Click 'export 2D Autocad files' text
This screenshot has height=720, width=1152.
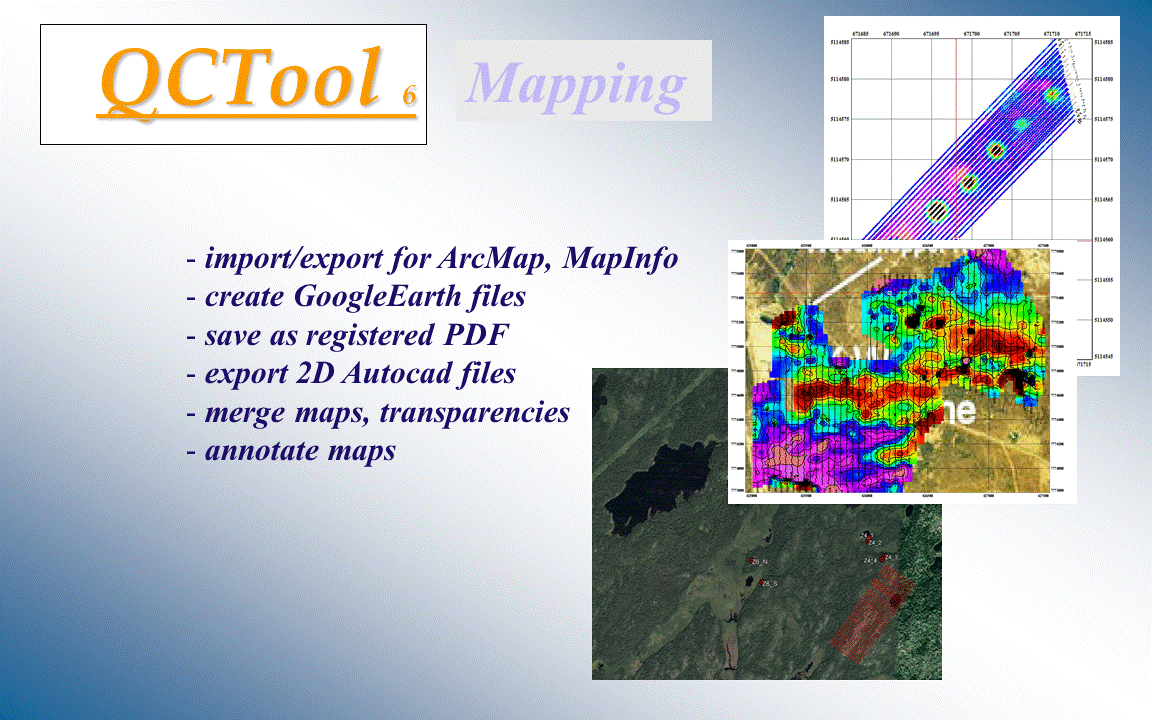tap(351, 374)
